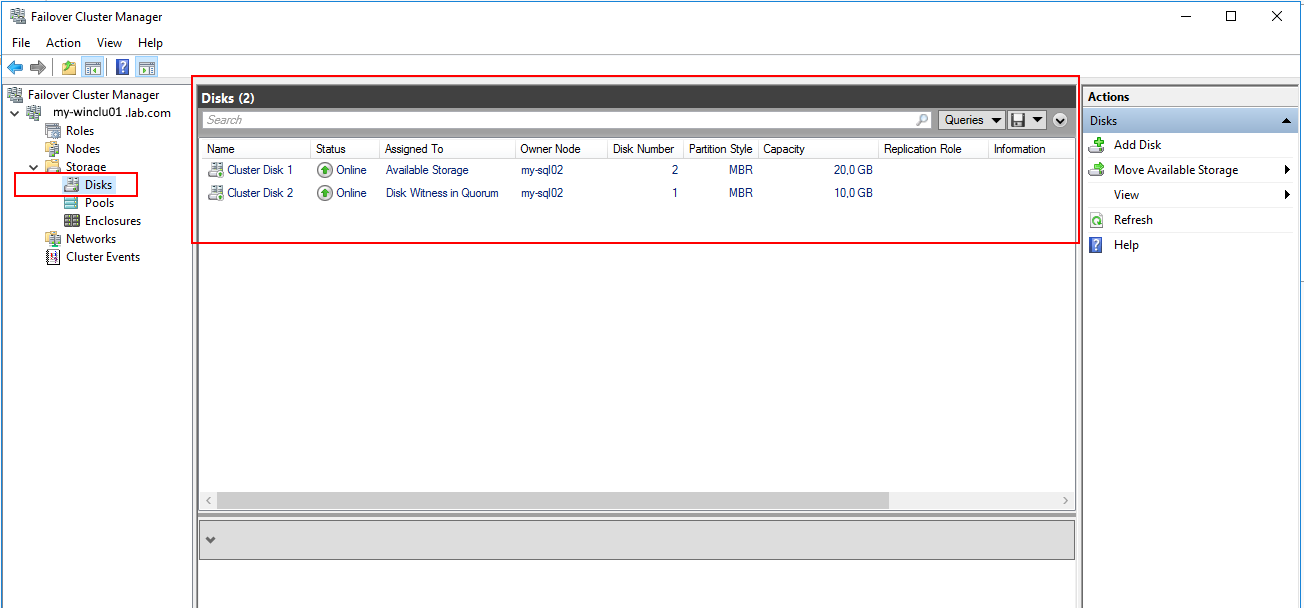Sort by the Name column header
Viewport: 1304px width, 608px height.
(x=256, y=149)
